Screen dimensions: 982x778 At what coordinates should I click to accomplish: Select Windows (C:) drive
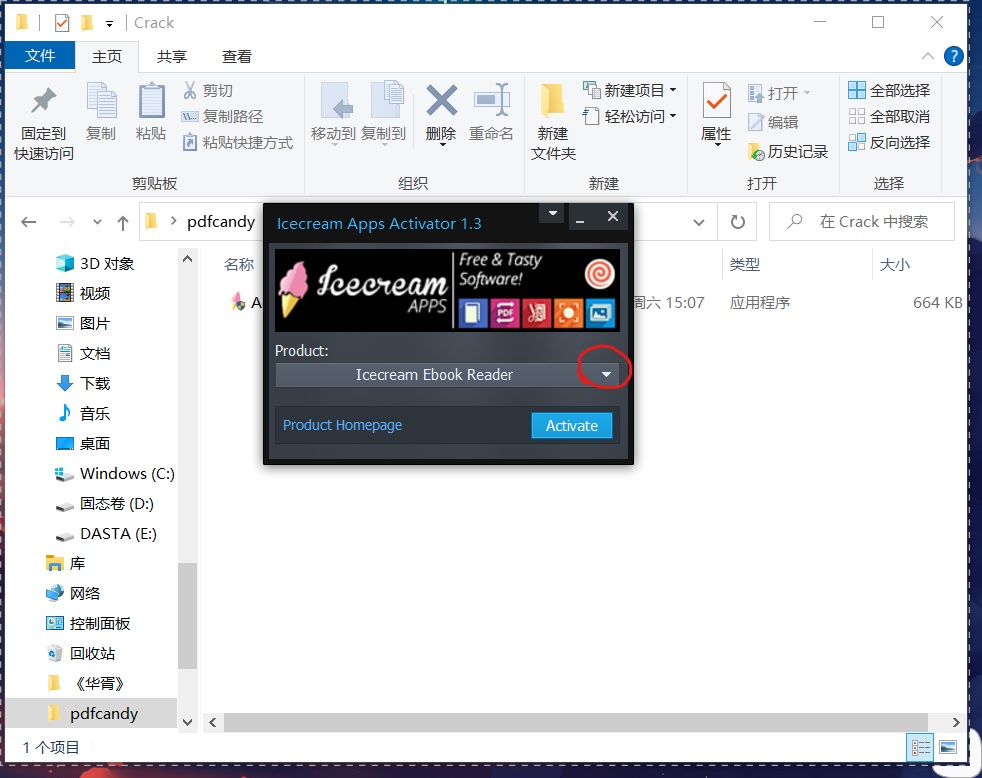115,474
